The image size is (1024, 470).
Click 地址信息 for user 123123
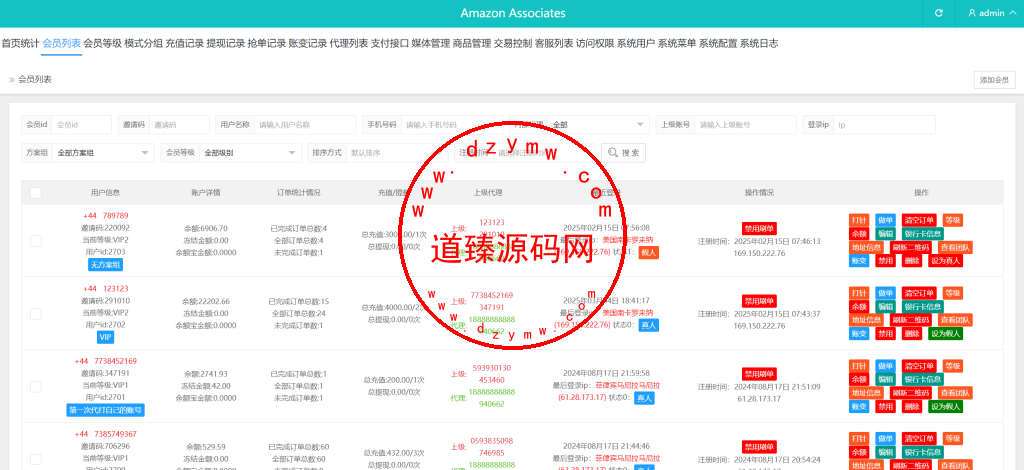pos(867,320)
